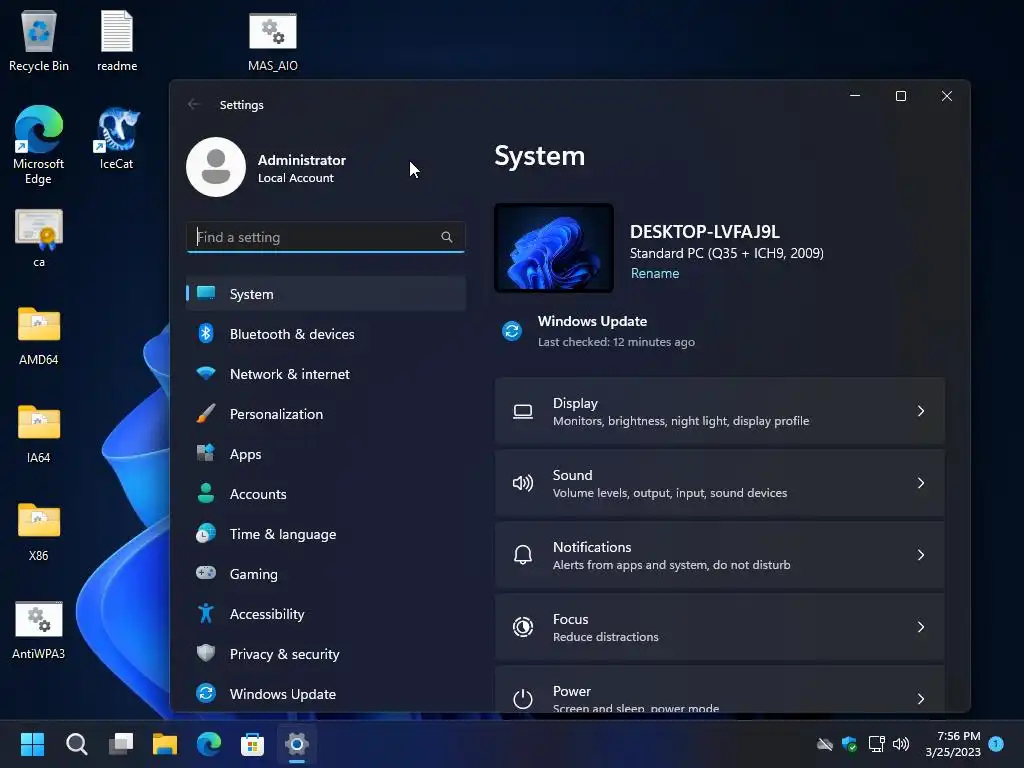Viewport: 1024px width, 768px height.
Task: Open taskbar Search
Action: (x=76, y=744)
